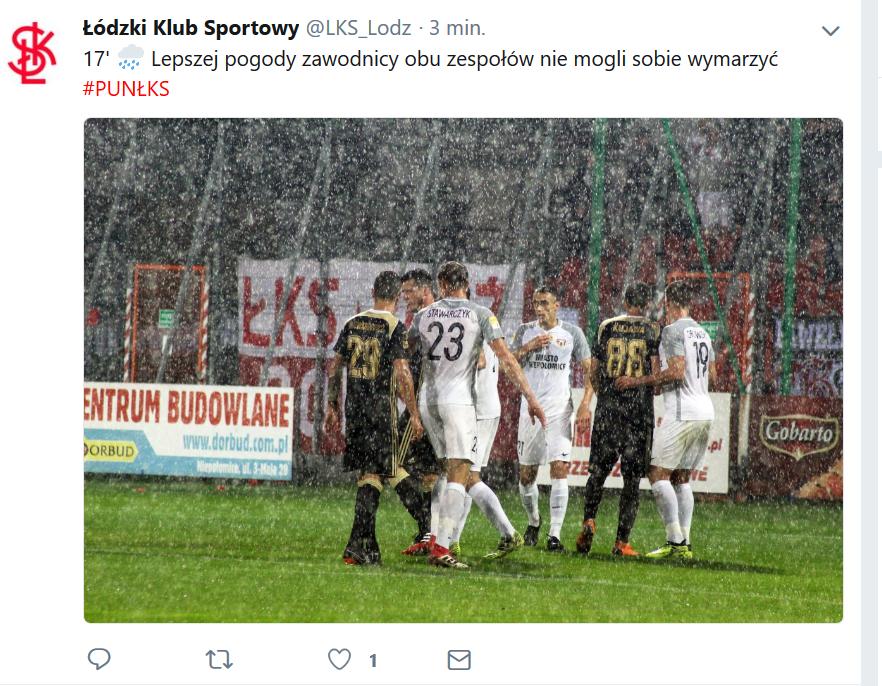Visit the @LKS_Lodz handle link

[x=358, y=28]
